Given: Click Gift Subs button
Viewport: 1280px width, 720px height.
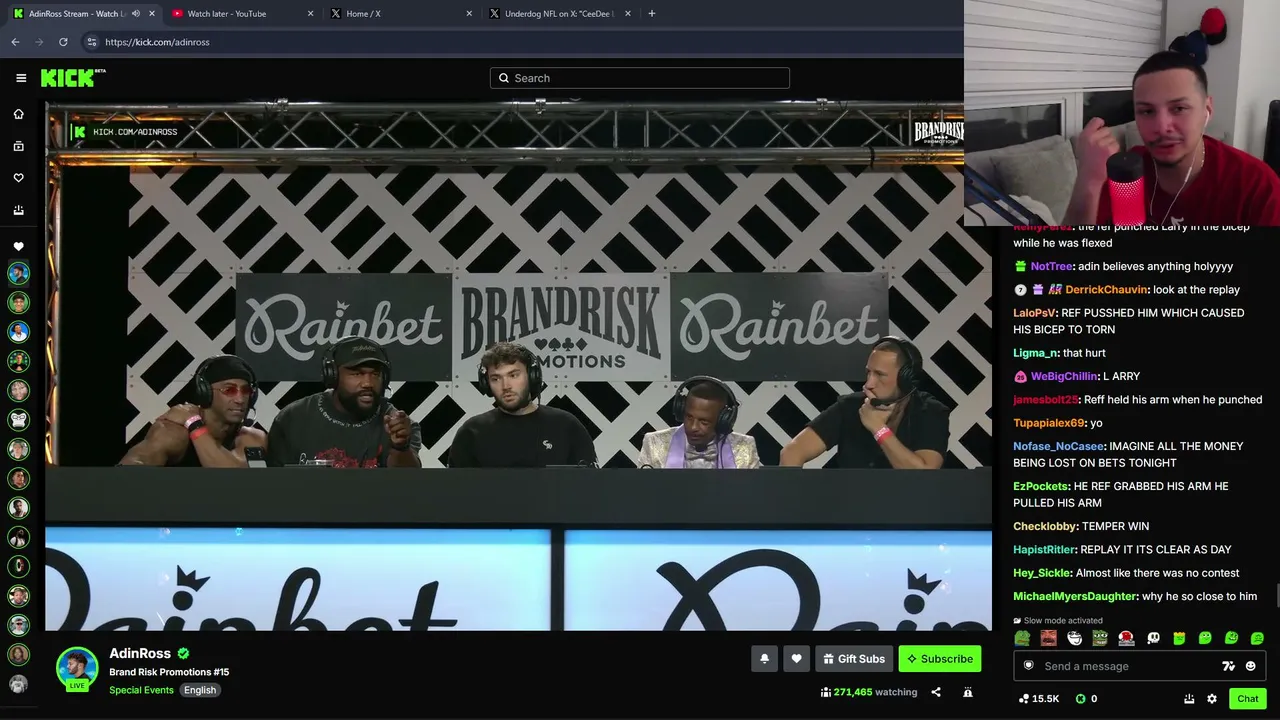Looking at the screenshot, I should coord(854,658).
